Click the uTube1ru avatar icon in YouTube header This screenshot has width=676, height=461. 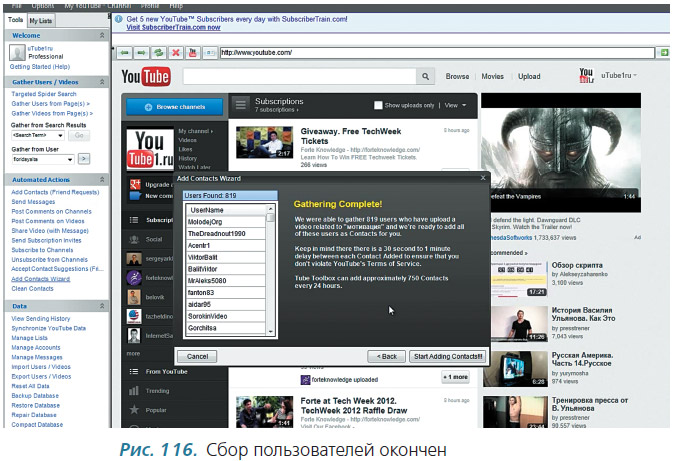[x=586, y=75]
